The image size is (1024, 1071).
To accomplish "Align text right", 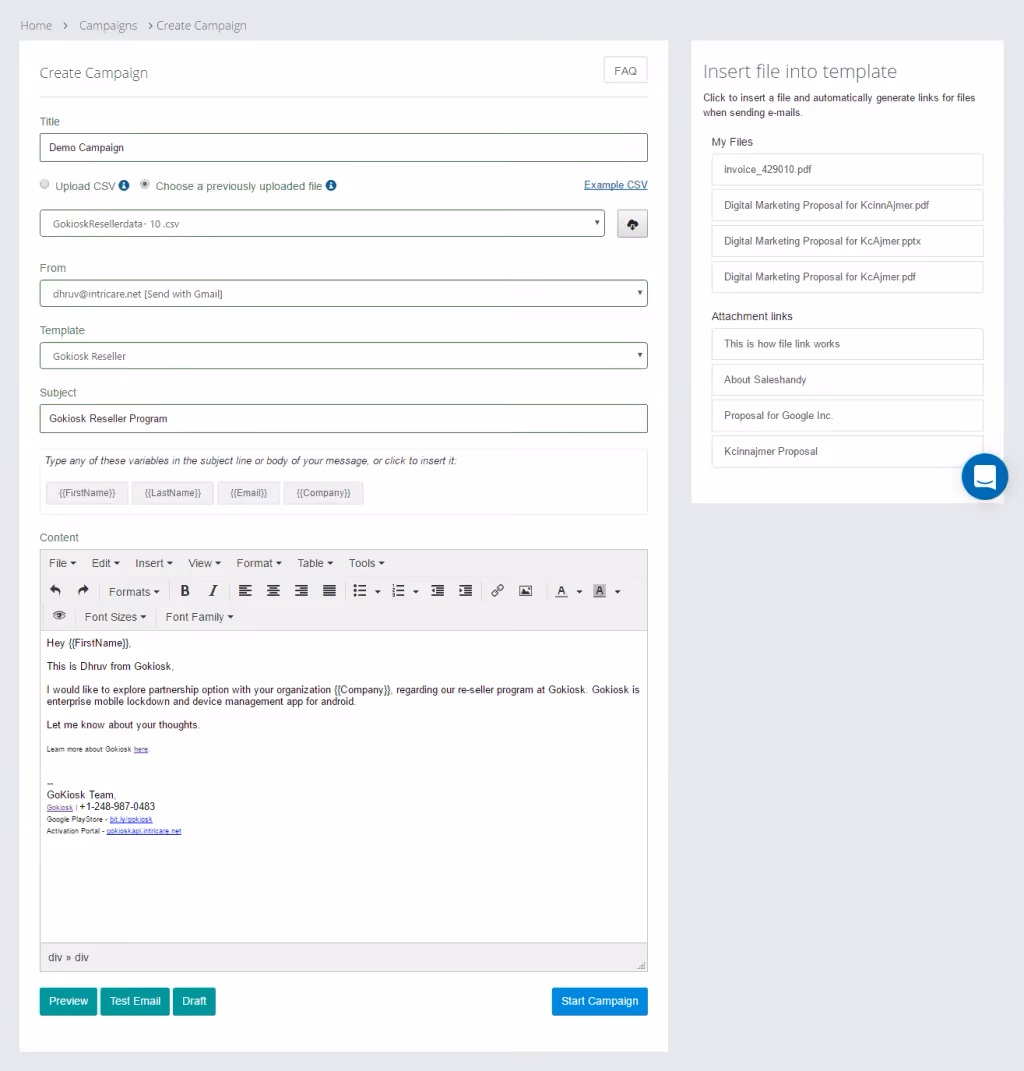I will coord(301,591).
